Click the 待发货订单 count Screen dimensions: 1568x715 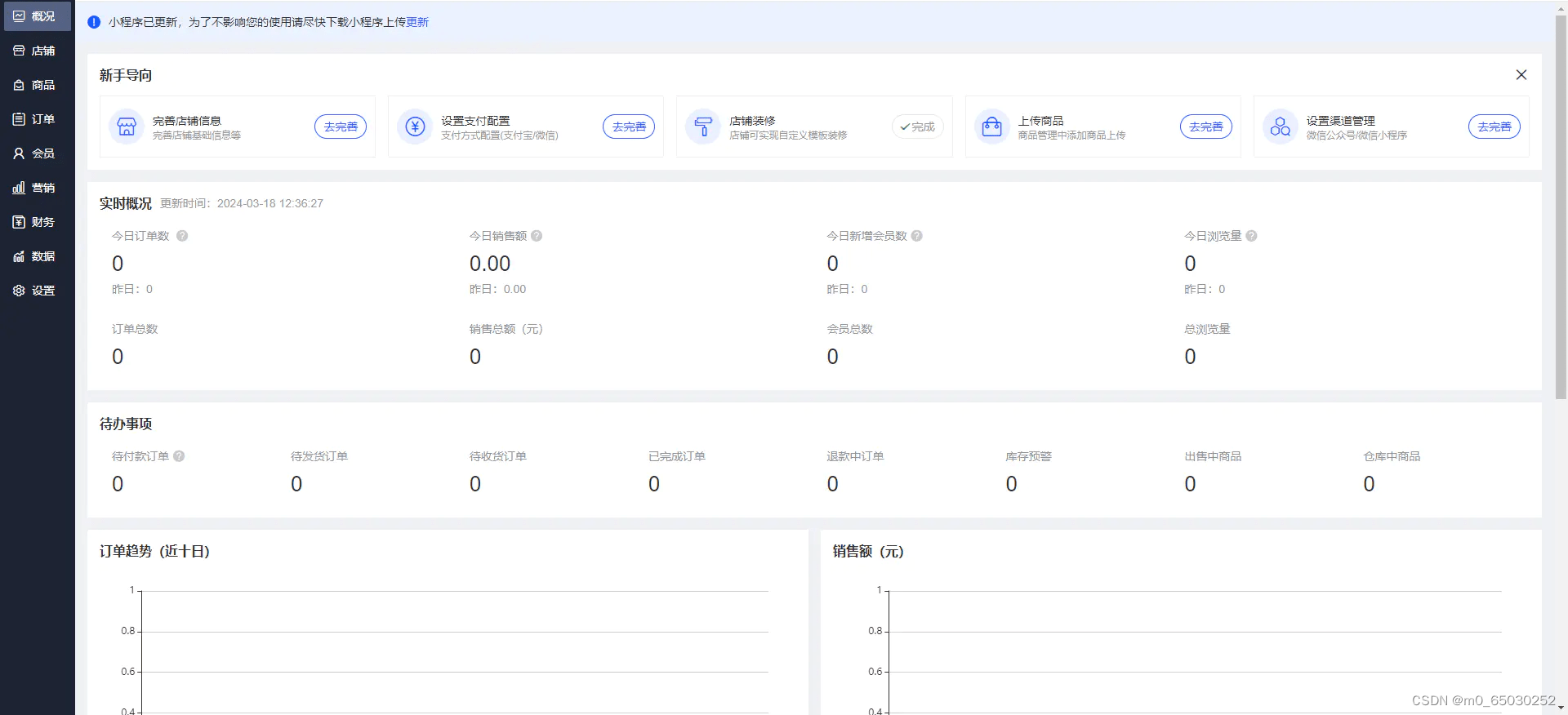(296, 484)
